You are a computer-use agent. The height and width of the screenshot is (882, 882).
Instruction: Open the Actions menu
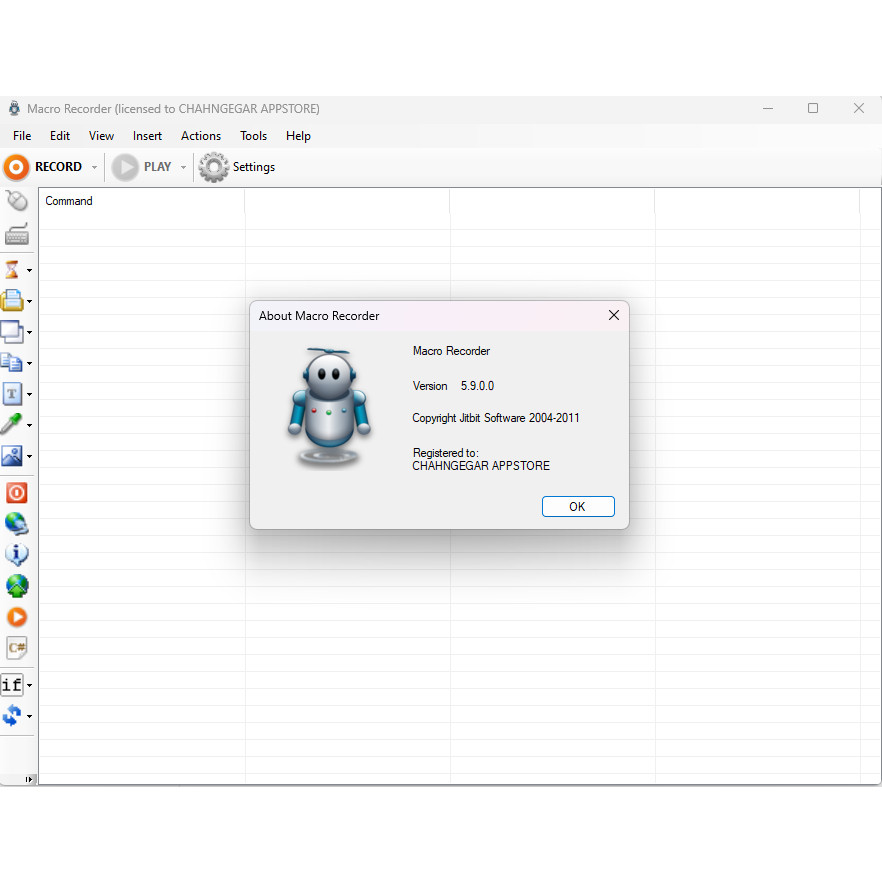(200, 136)
